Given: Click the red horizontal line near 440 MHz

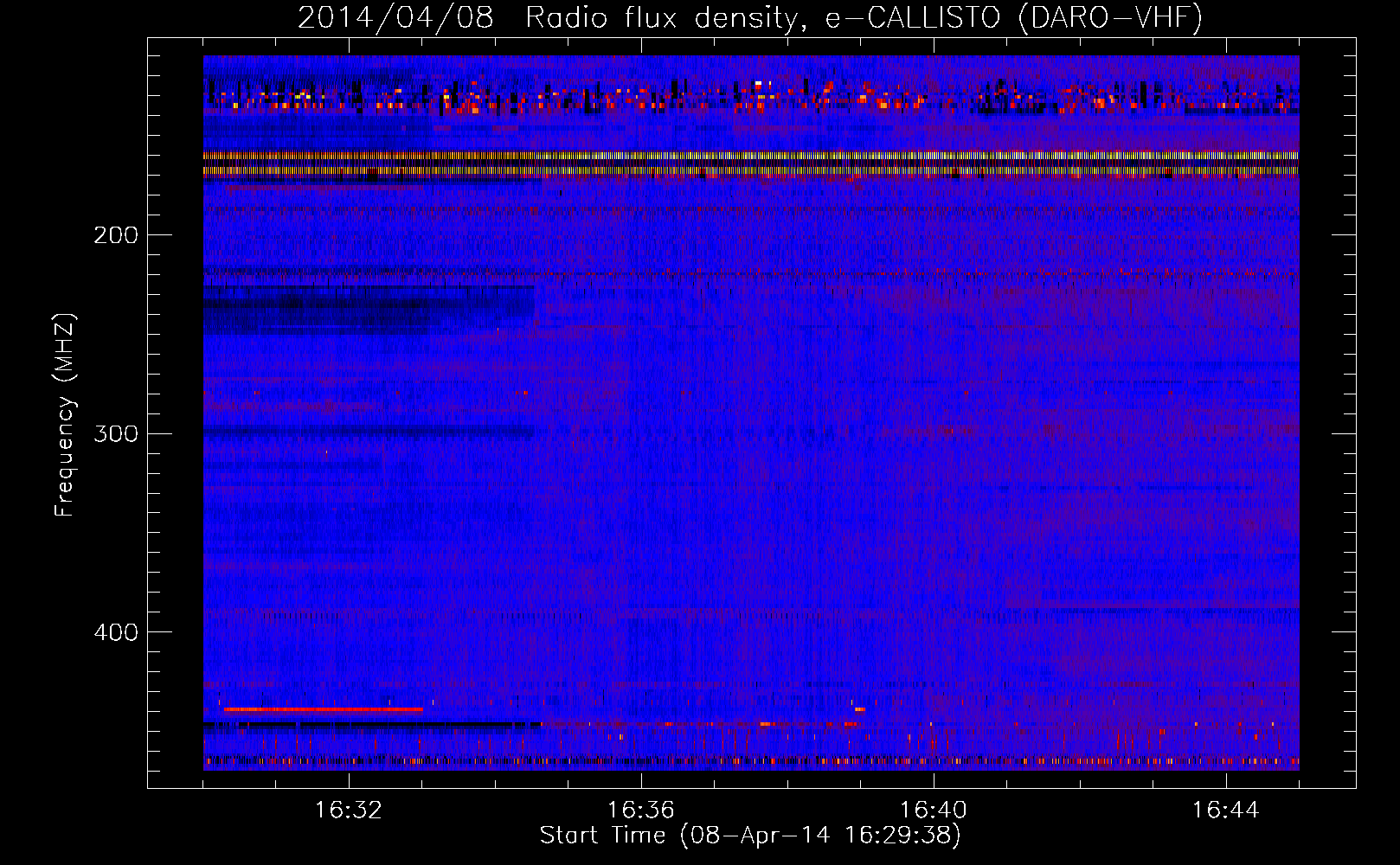Looking at the screenshot, I should [x=324, y=709].
